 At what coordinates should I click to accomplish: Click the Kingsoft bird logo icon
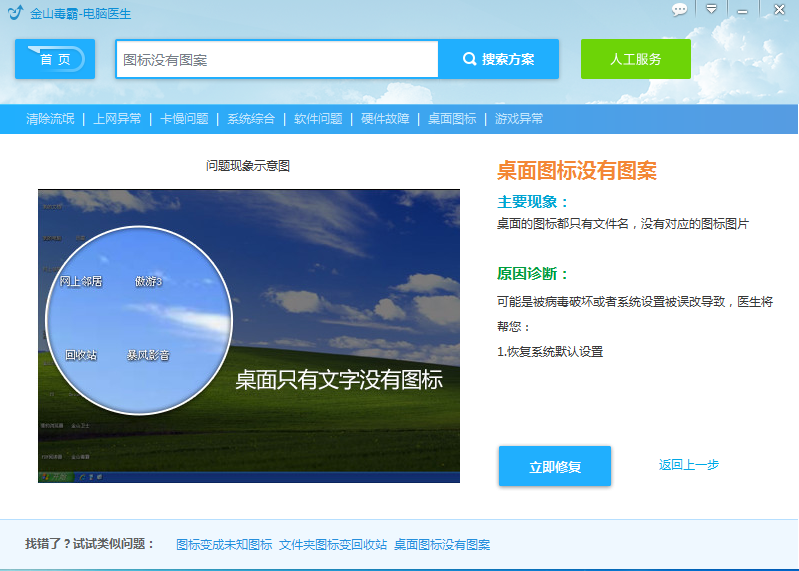[15, 12]
